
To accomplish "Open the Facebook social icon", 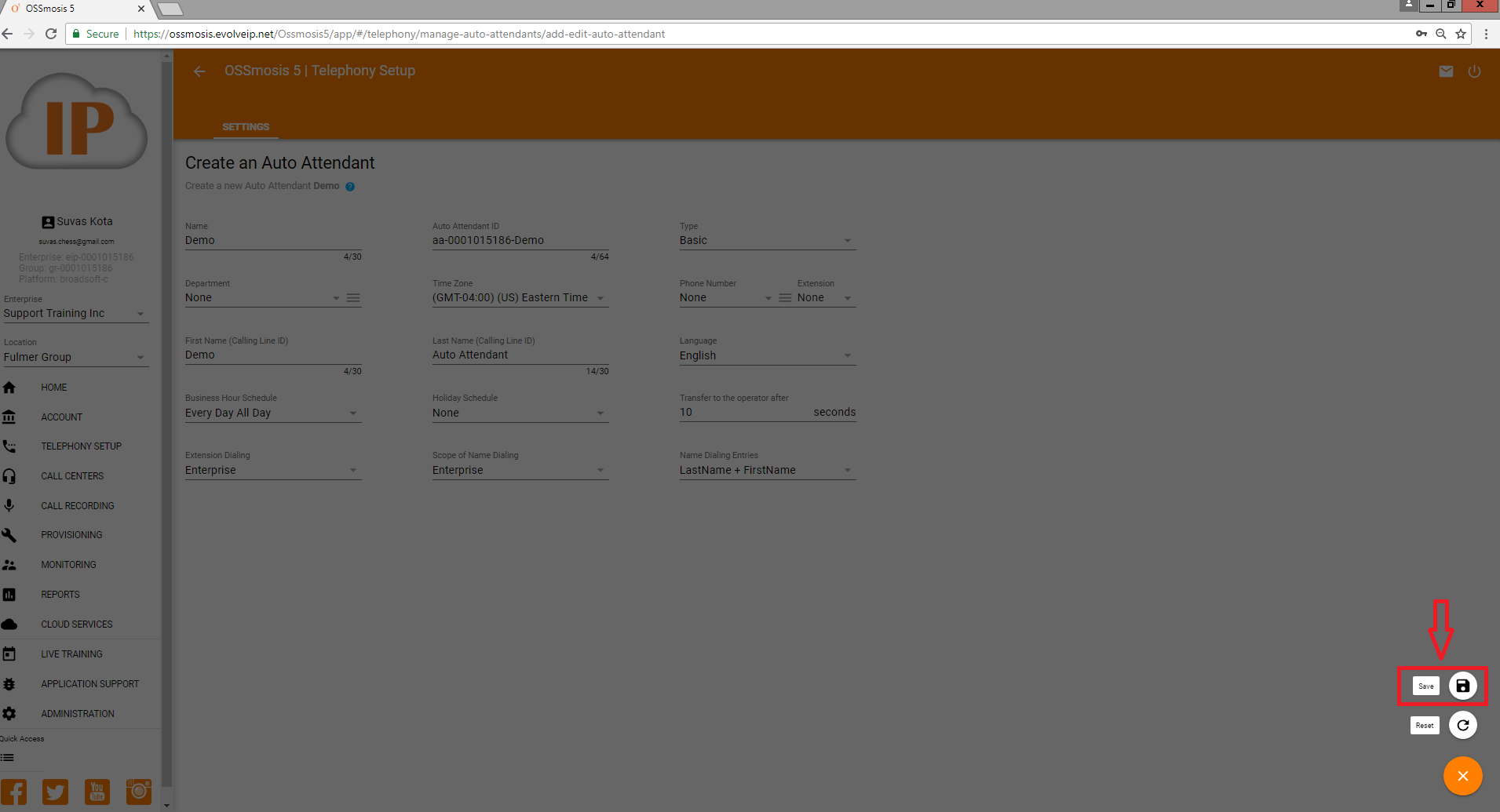I will pyautogui.click(x=14, y=792).
